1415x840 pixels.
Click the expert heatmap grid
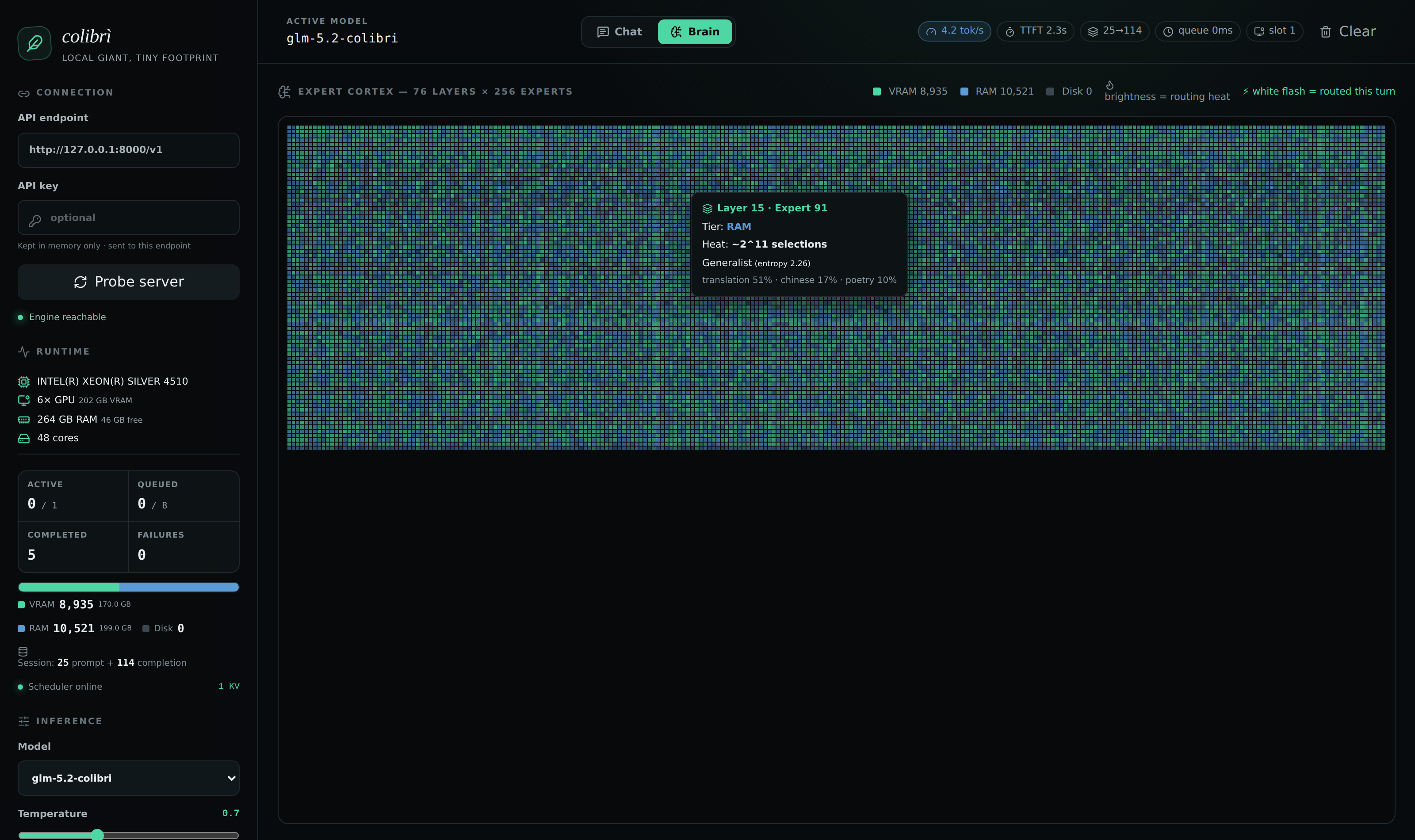point(836,288)
